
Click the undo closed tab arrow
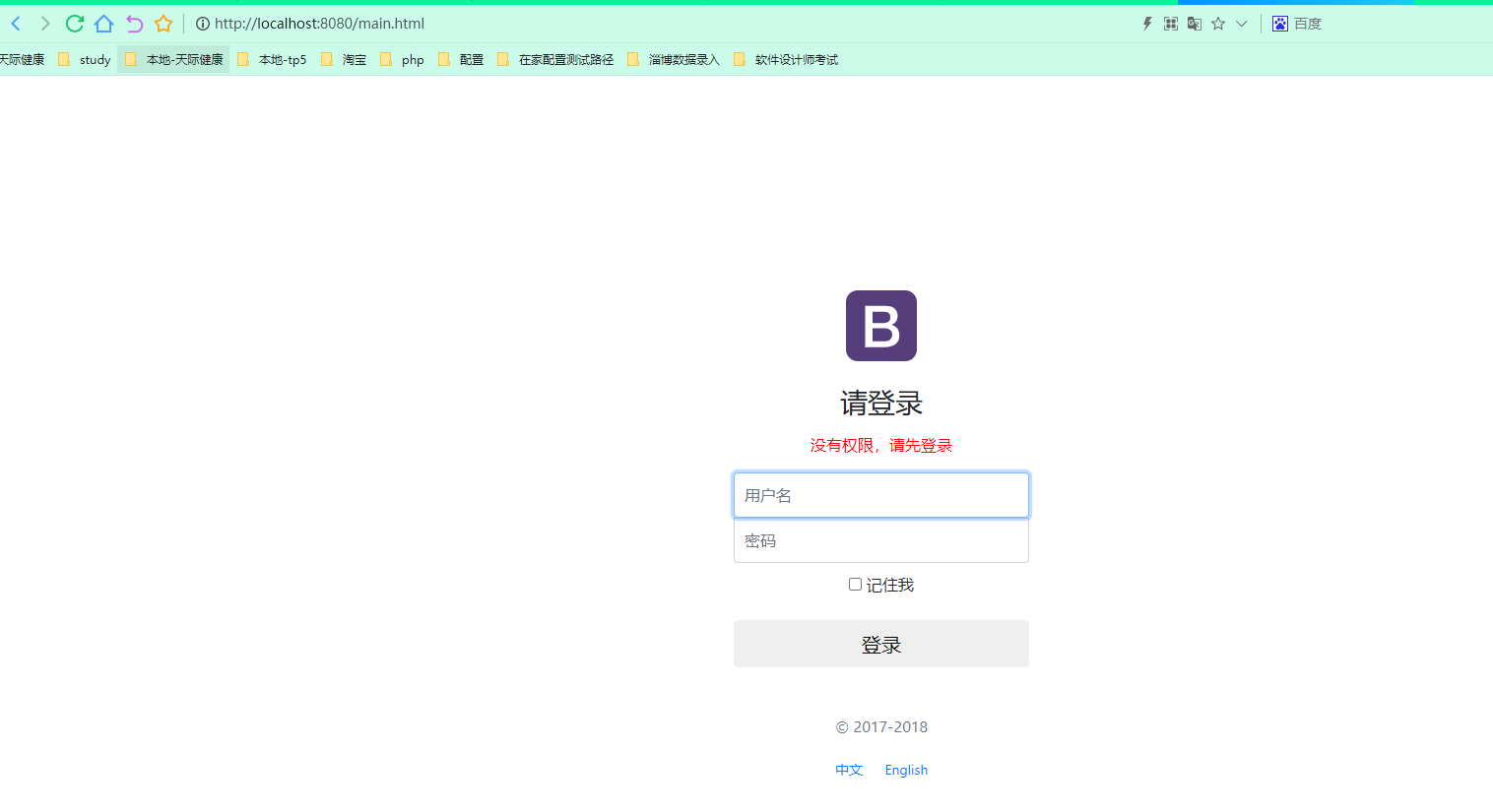134,23
